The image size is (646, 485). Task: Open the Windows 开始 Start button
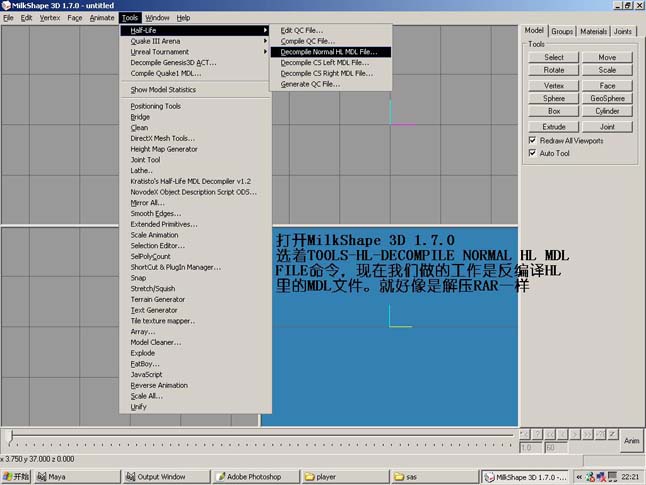[x=16, y=476]
